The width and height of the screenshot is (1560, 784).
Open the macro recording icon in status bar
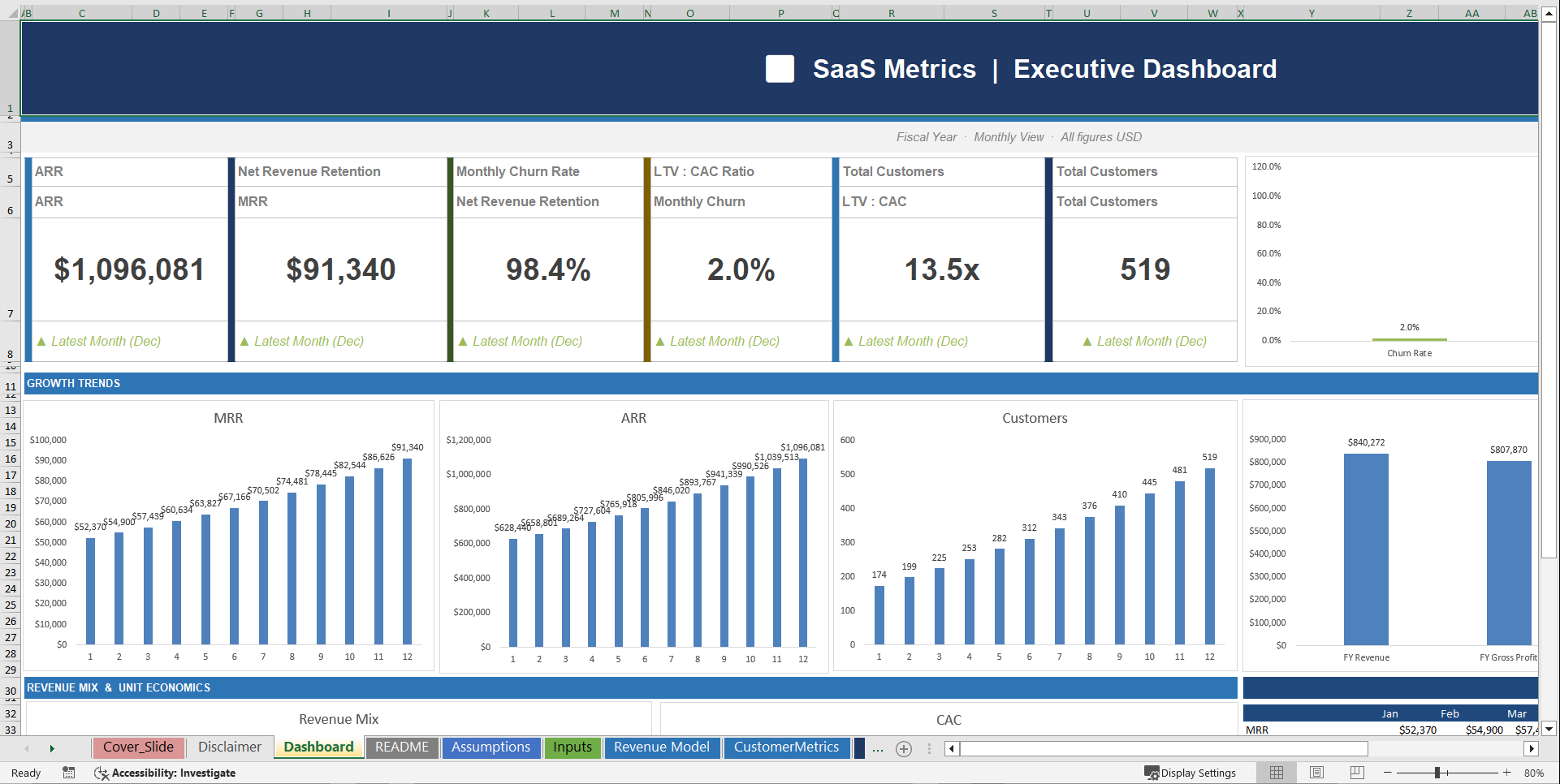(69, 773)
